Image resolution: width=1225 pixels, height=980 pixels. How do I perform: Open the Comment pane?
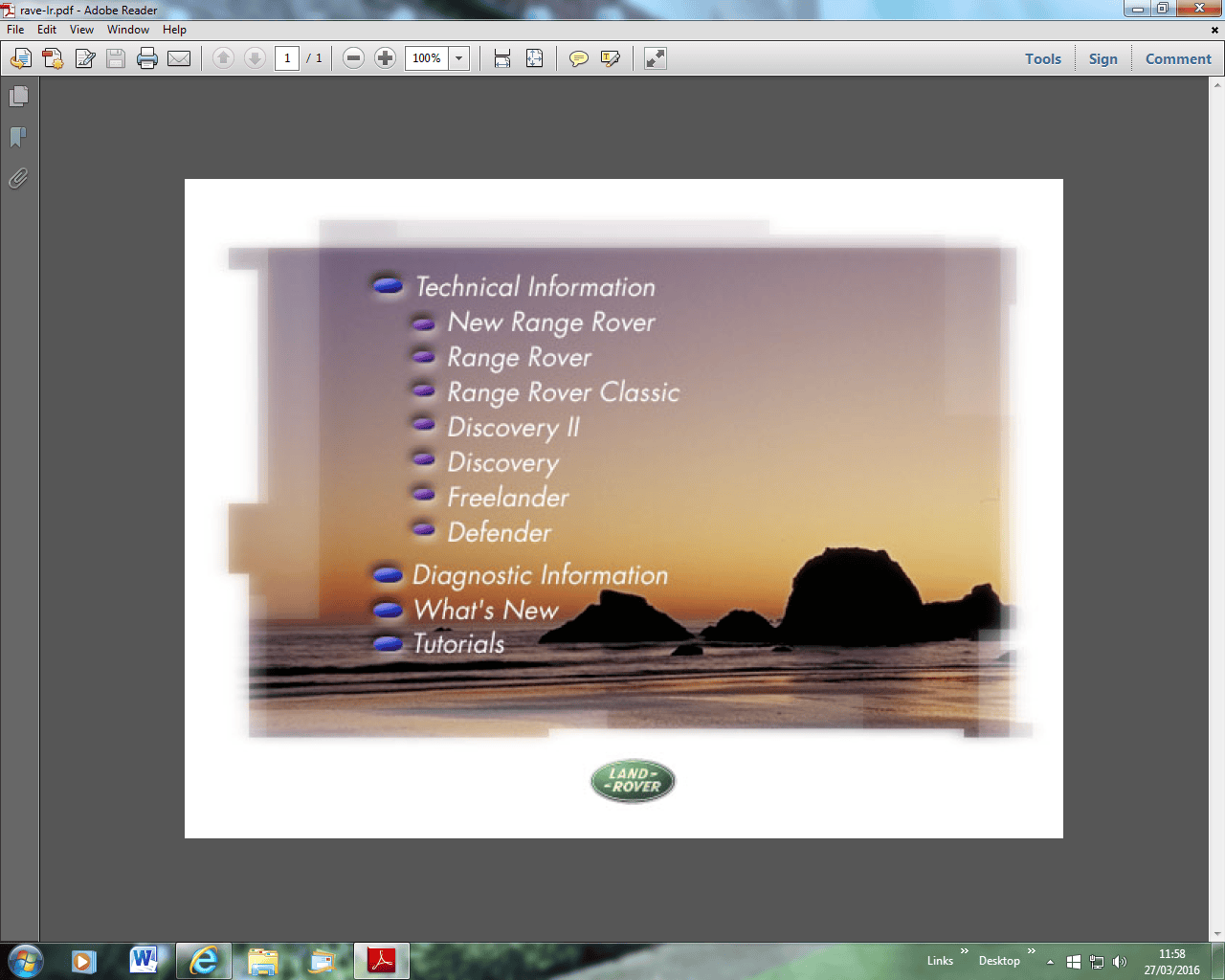point(1178,59)
